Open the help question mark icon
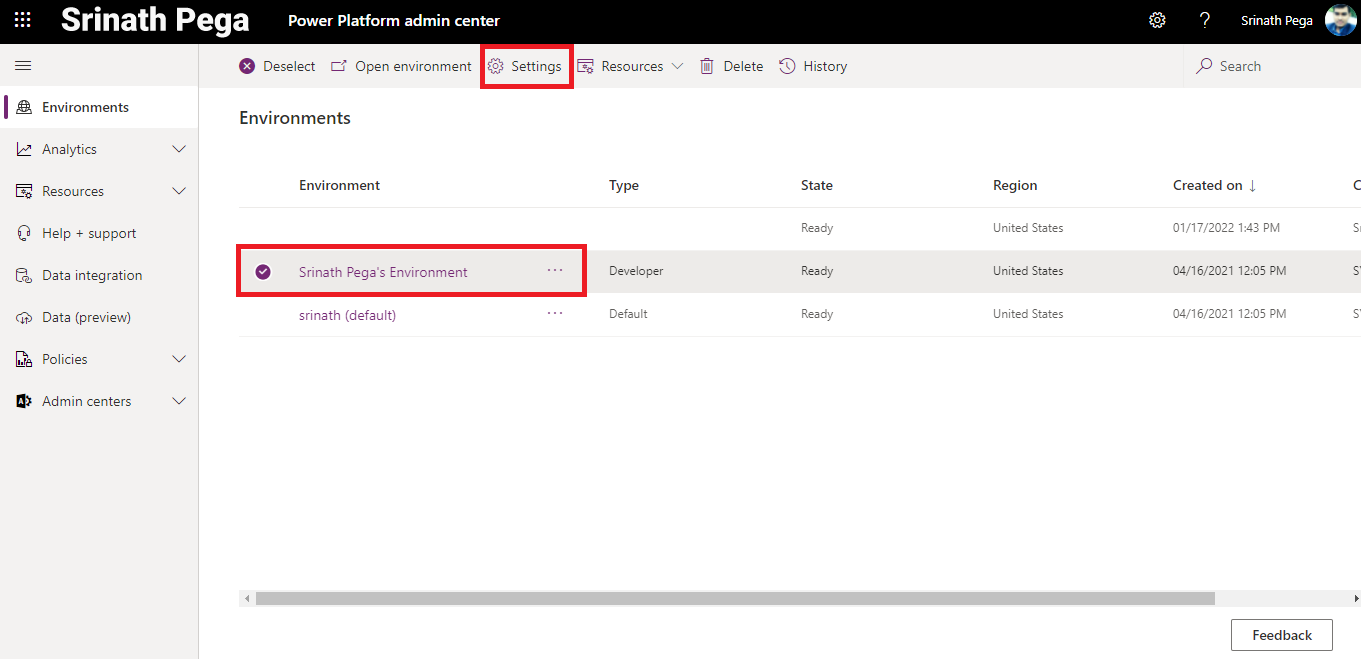 point(1205,21)
